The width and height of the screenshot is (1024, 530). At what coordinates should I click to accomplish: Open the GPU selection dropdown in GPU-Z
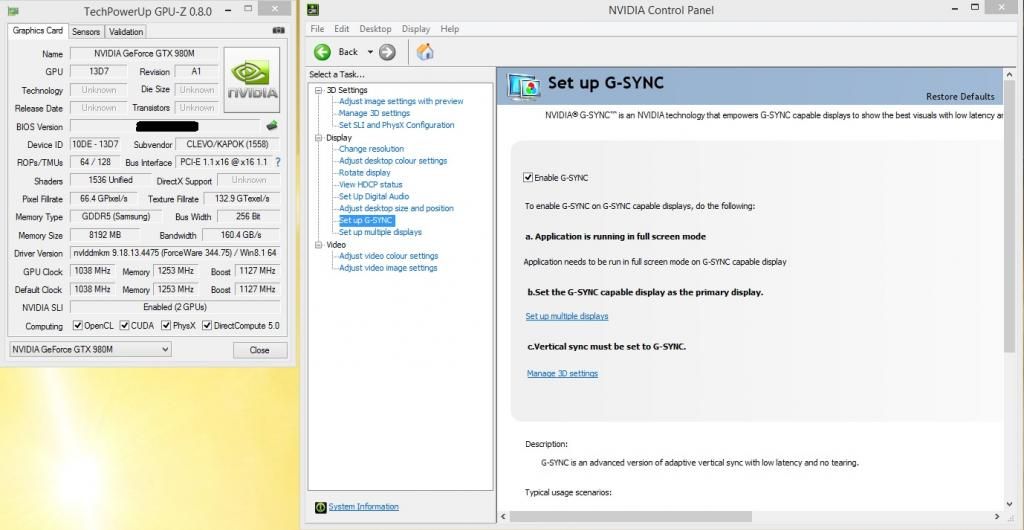click(90, 349)
